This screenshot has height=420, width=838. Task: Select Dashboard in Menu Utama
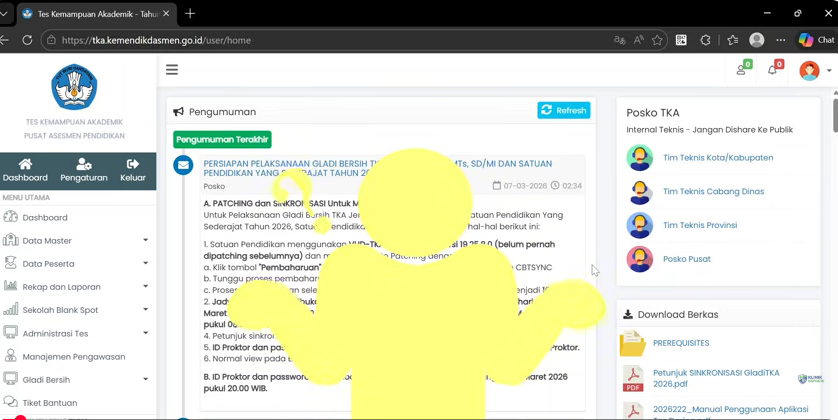pos(45,217)
